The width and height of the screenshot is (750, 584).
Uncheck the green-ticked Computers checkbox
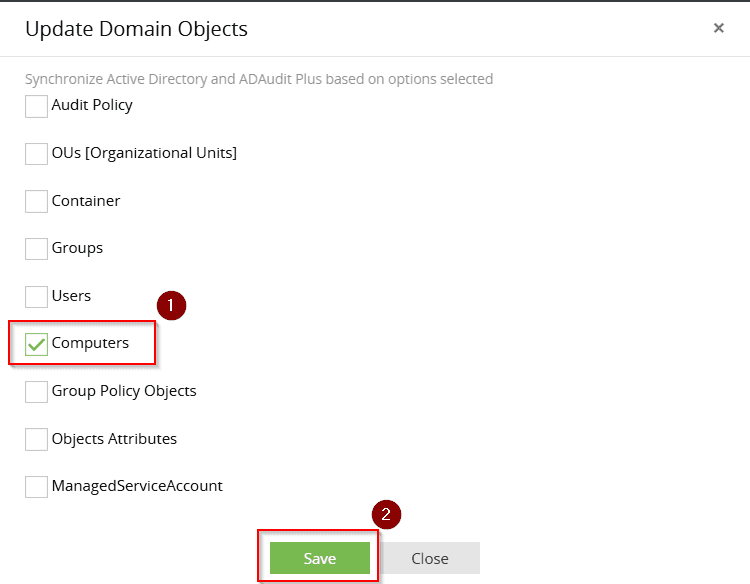pos(36,344)
